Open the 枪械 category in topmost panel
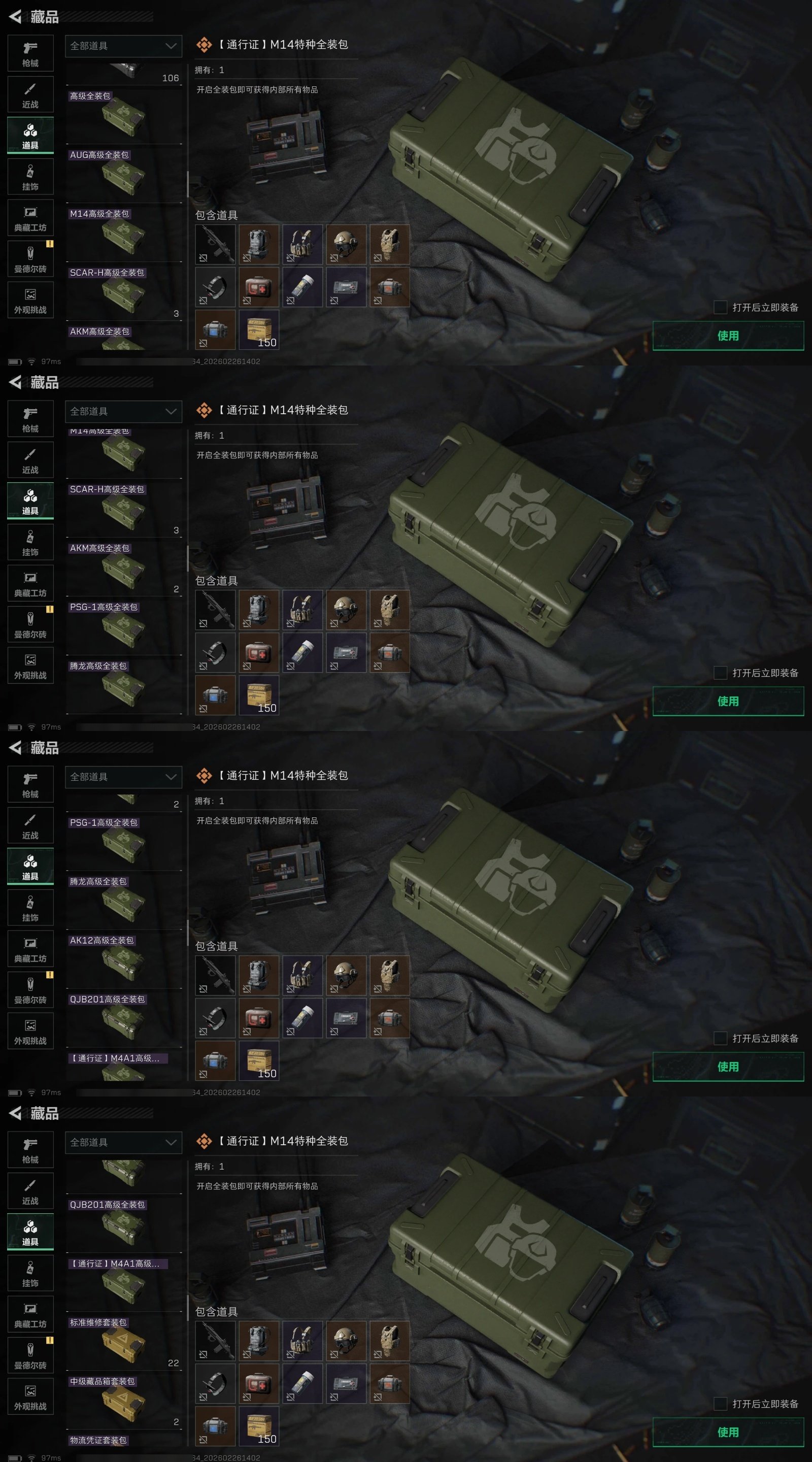This screenshot has width=812, height=1462. point(30,53)
